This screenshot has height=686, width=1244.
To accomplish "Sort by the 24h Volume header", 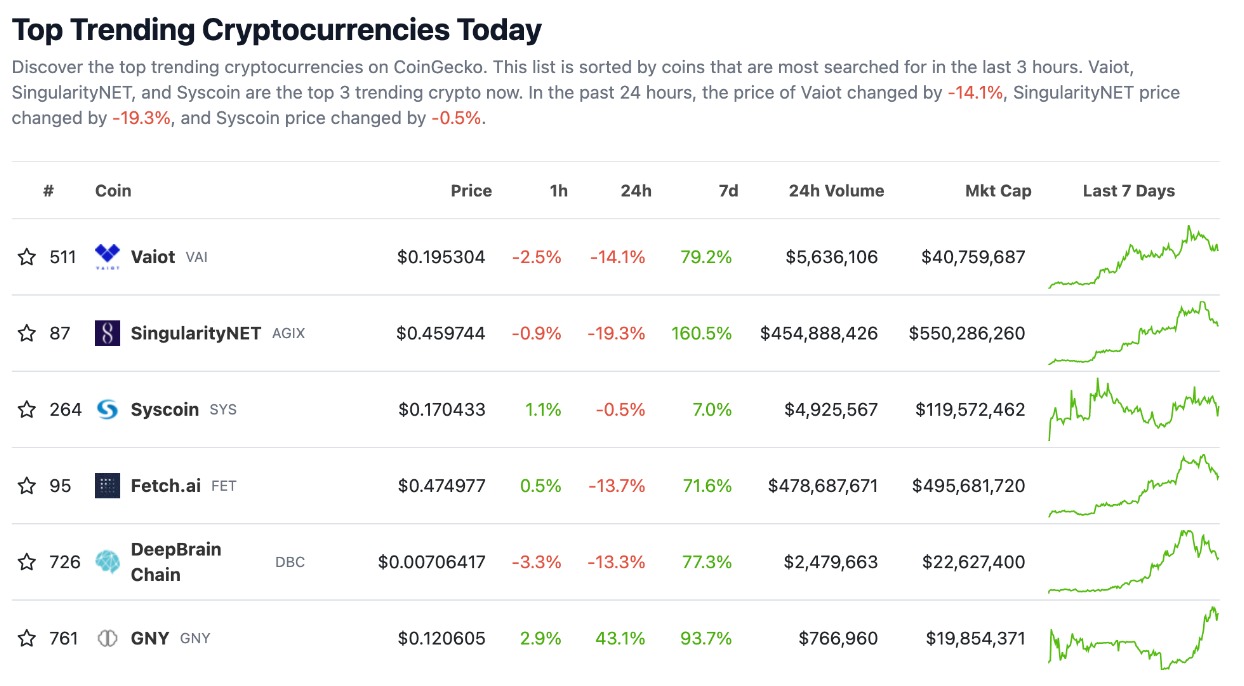I will pyautogui.click(x=836, y=191).
